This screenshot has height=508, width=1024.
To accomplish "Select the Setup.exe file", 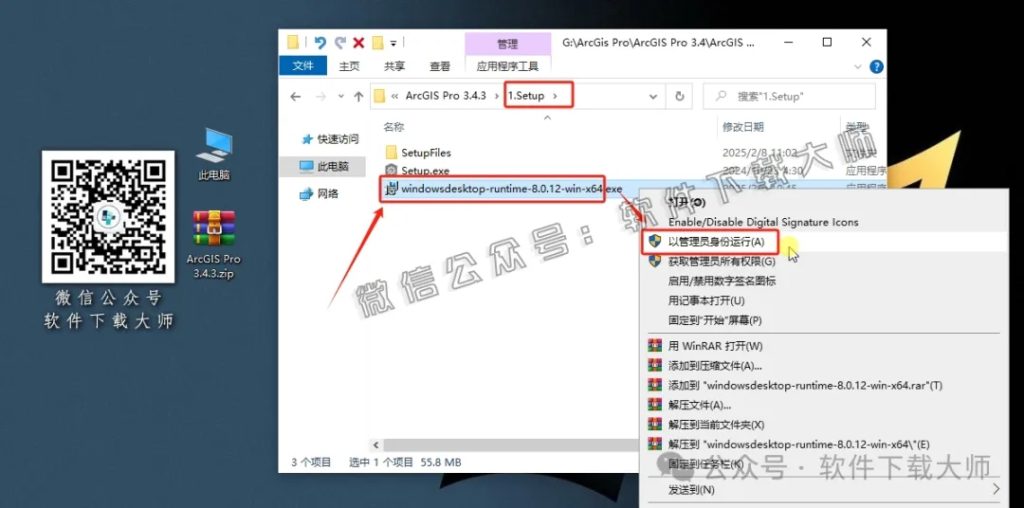I will click(425, 171).
